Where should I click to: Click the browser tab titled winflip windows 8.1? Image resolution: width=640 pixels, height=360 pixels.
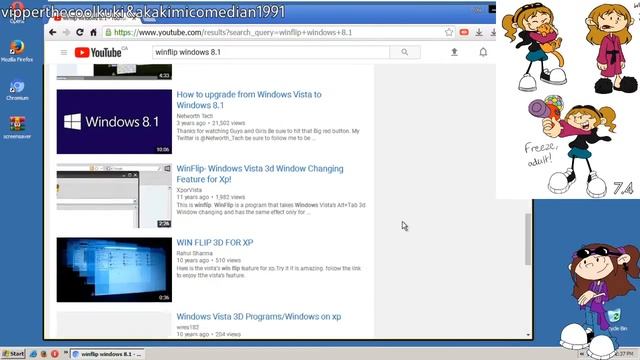(96, 18)
